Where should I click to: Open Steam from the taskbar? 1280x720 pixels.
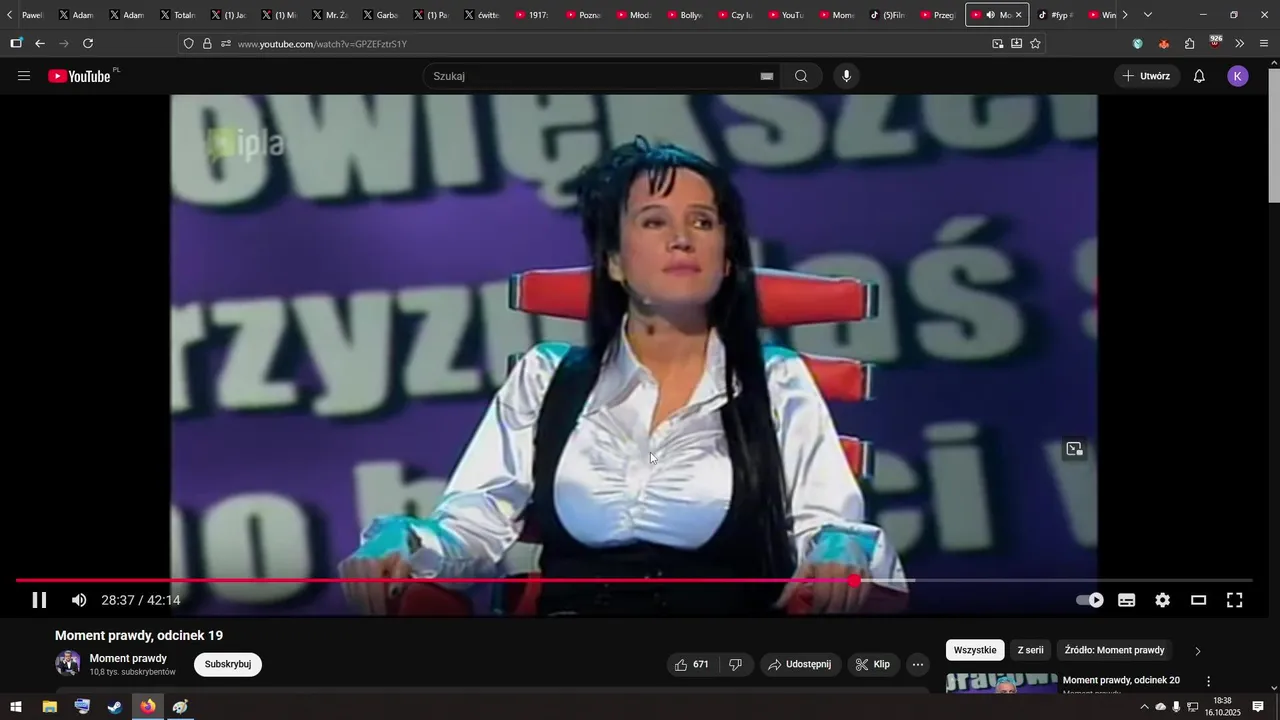115,707
